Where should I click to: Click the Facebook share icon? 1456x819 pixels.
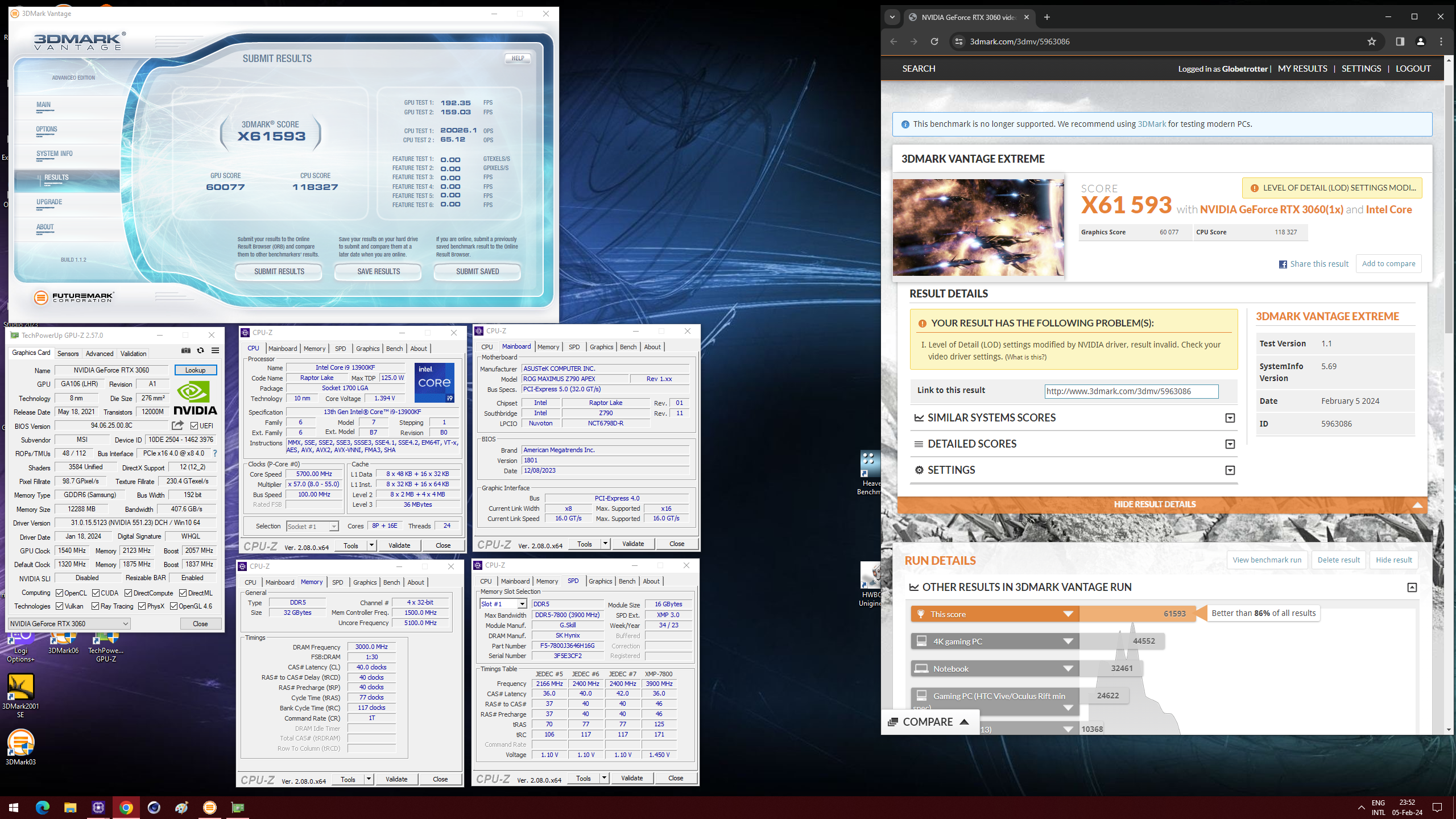tap(1283, 264)
